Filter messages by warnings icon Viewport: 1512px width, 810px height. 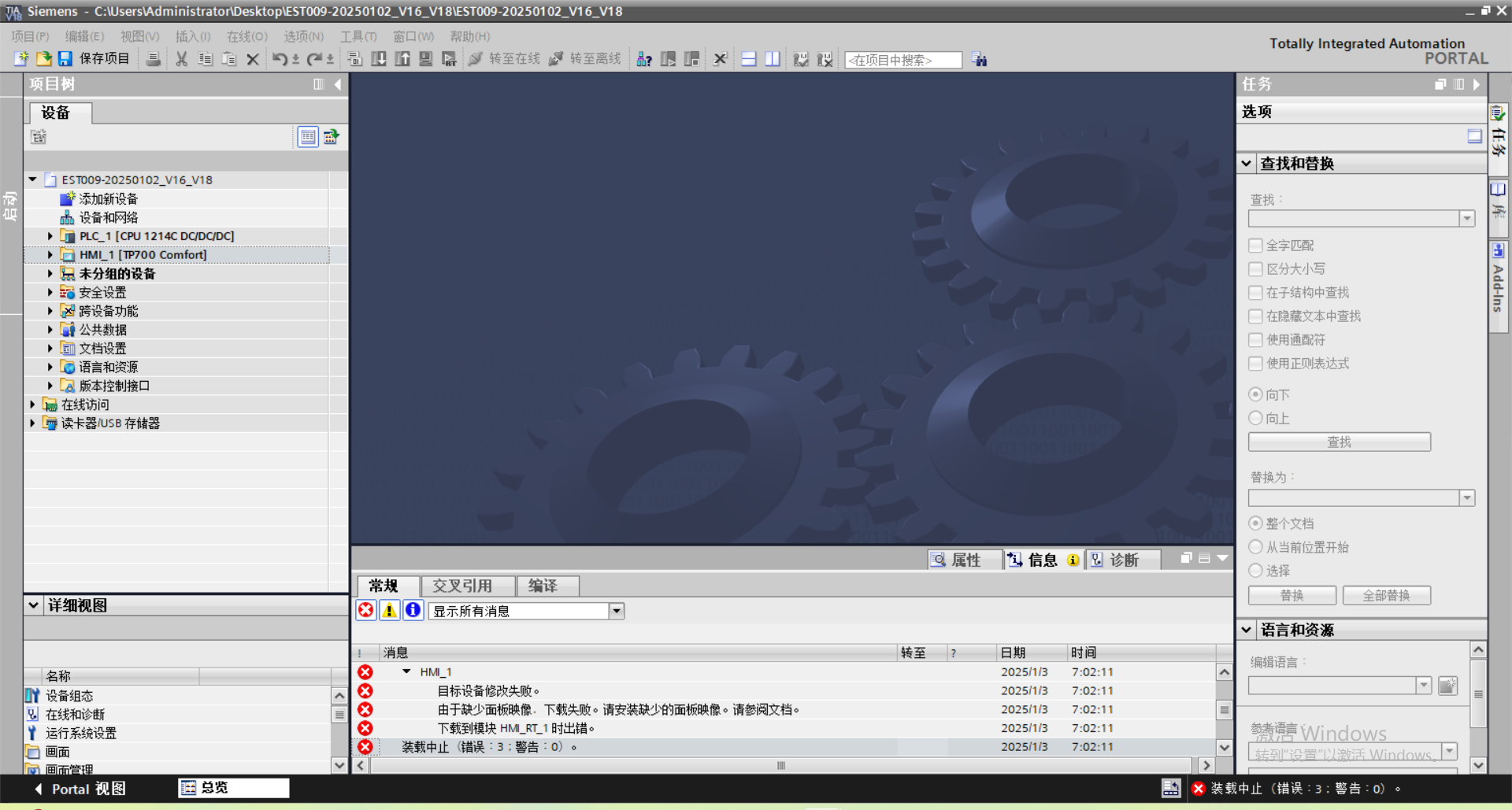point(389,611)
